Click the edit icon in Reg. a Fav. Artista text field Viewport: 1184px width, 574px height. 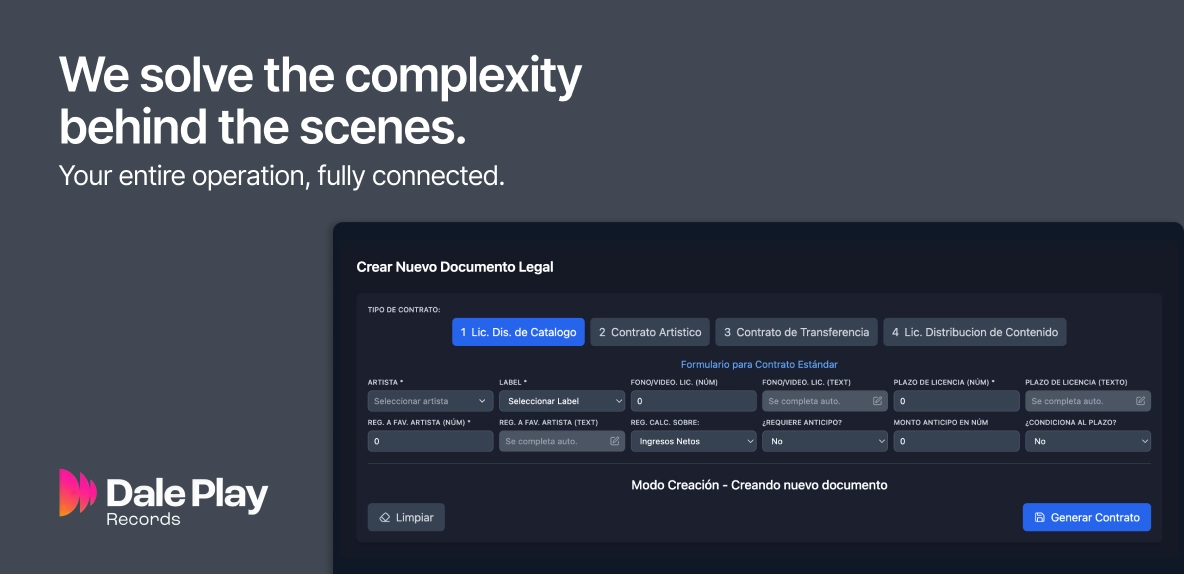tap(614, 441)
